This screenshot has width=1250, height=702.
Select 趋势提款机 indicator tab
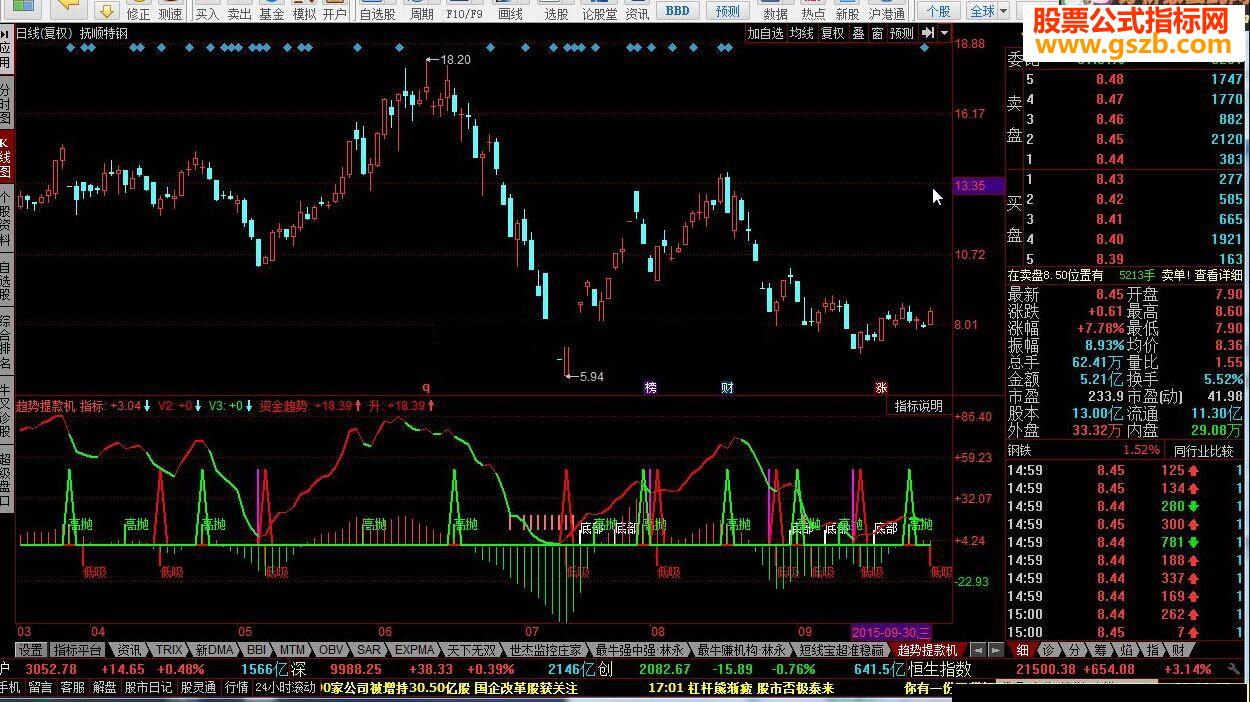coord(927,650)
